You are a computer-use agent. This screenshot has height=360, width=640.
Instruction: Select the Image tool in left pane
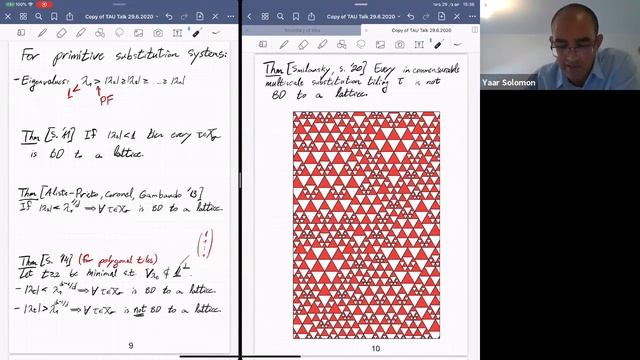[138, 33]
